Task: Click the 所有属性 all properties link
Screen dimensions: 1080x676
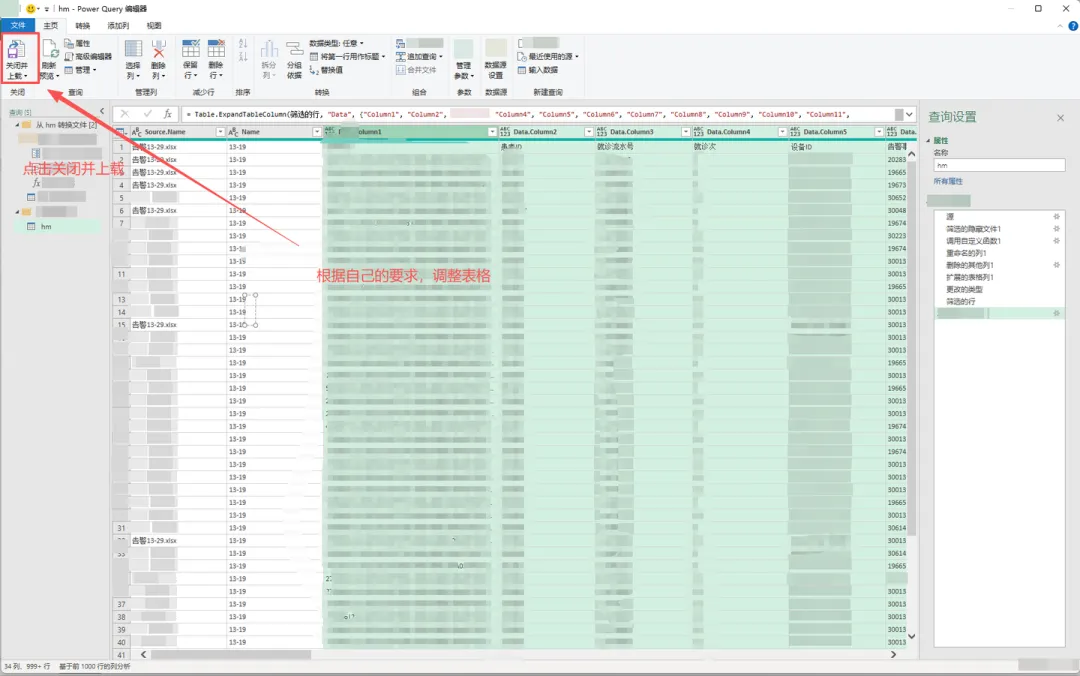Action: click(948, 181)
